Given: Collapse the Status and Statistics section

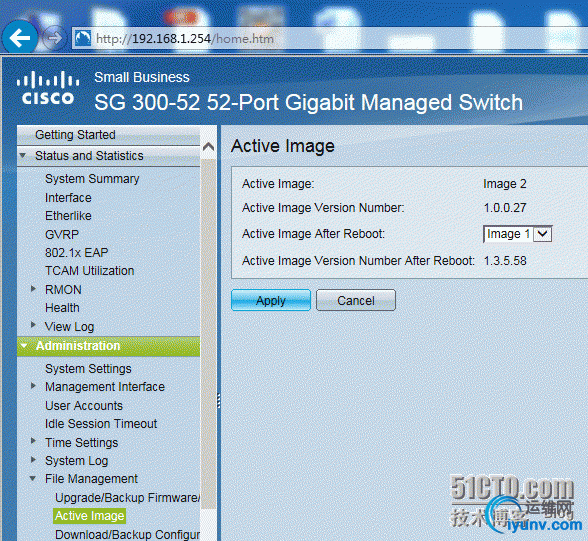Looking at the screenshot, I should pos(22,155).
